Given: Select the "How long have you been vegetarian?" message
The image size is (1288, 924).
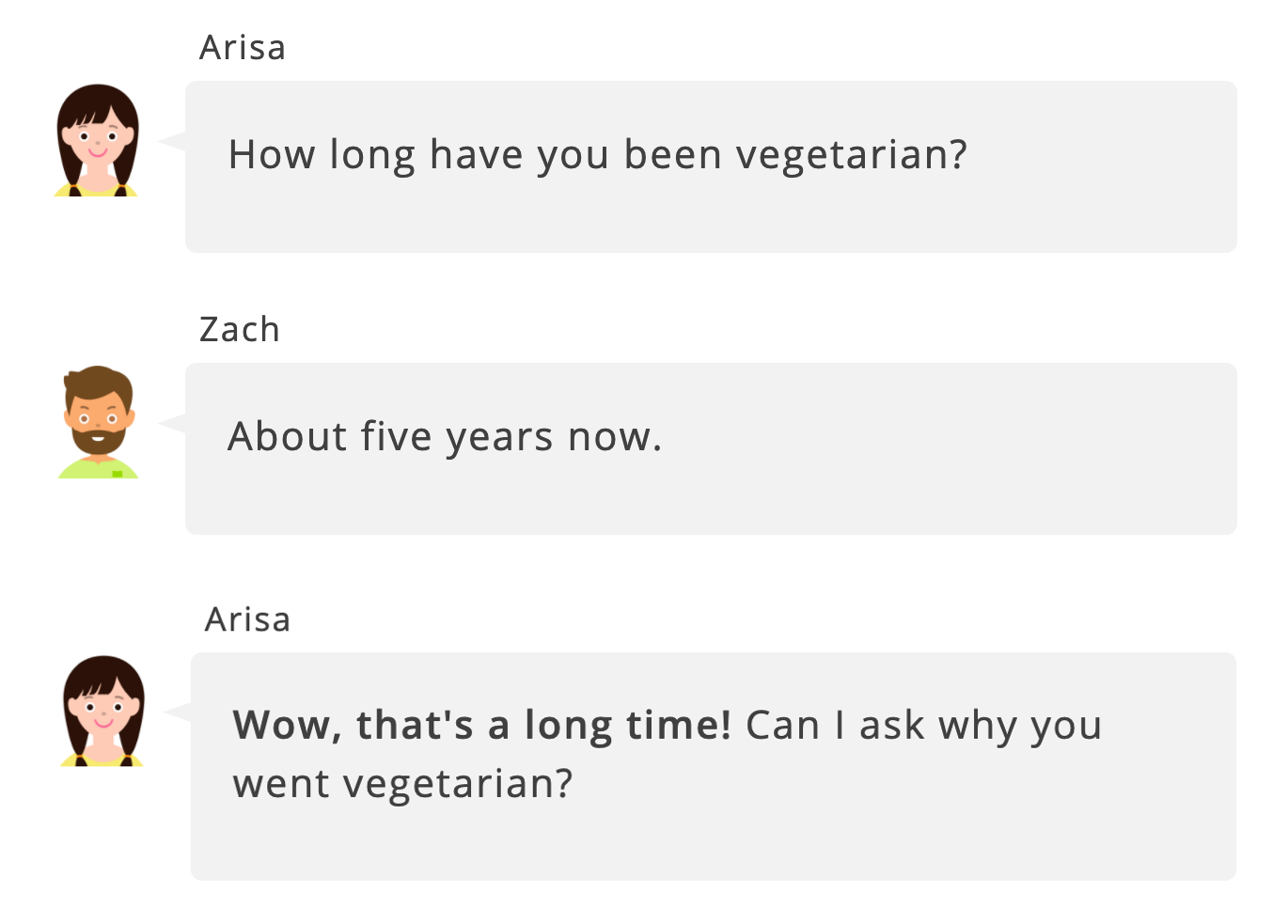Looking at the screenshot, I should coord(598,155).
